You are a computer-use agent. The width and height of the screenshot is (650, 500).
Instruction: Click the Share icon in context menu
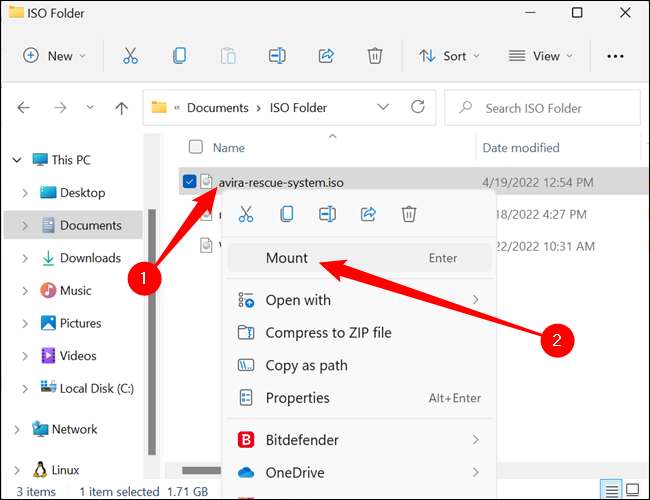coord(368,213)
